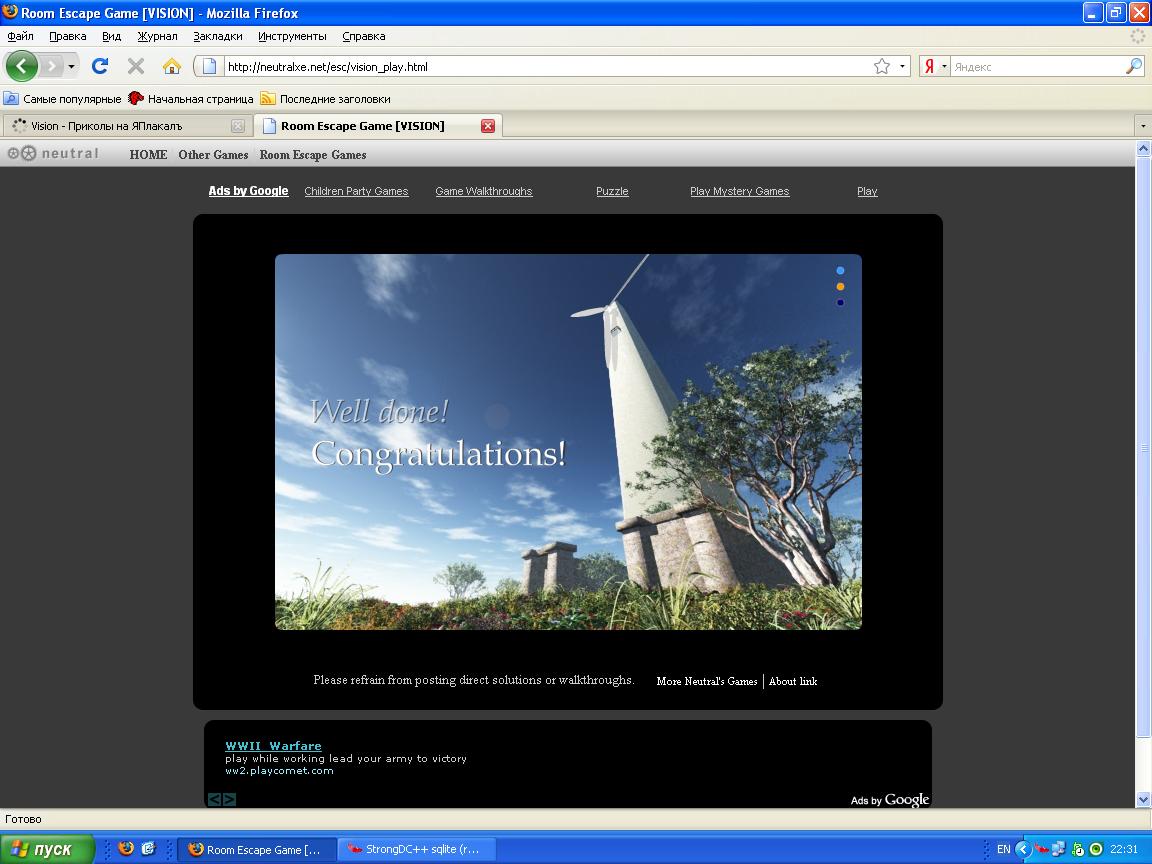Viewport: 1152px width, 864px height.
Task: Click the Stop loading X icon
Action: pyautogui.click(x=136, y=66)
